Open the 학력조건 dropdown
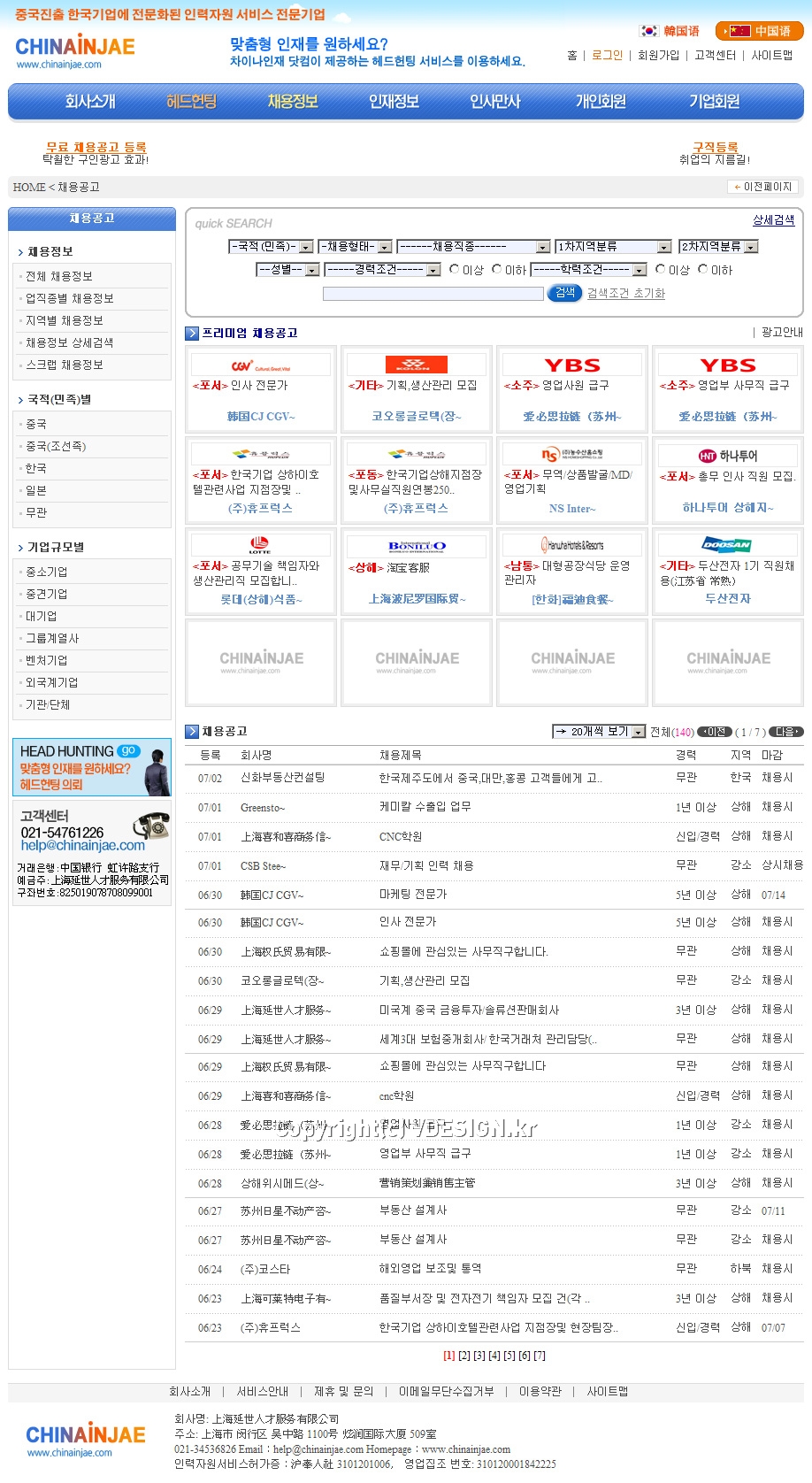Image resolution: width=812 pixels, height=1483 pixels. pyautogui.click(x=588, y=269)
